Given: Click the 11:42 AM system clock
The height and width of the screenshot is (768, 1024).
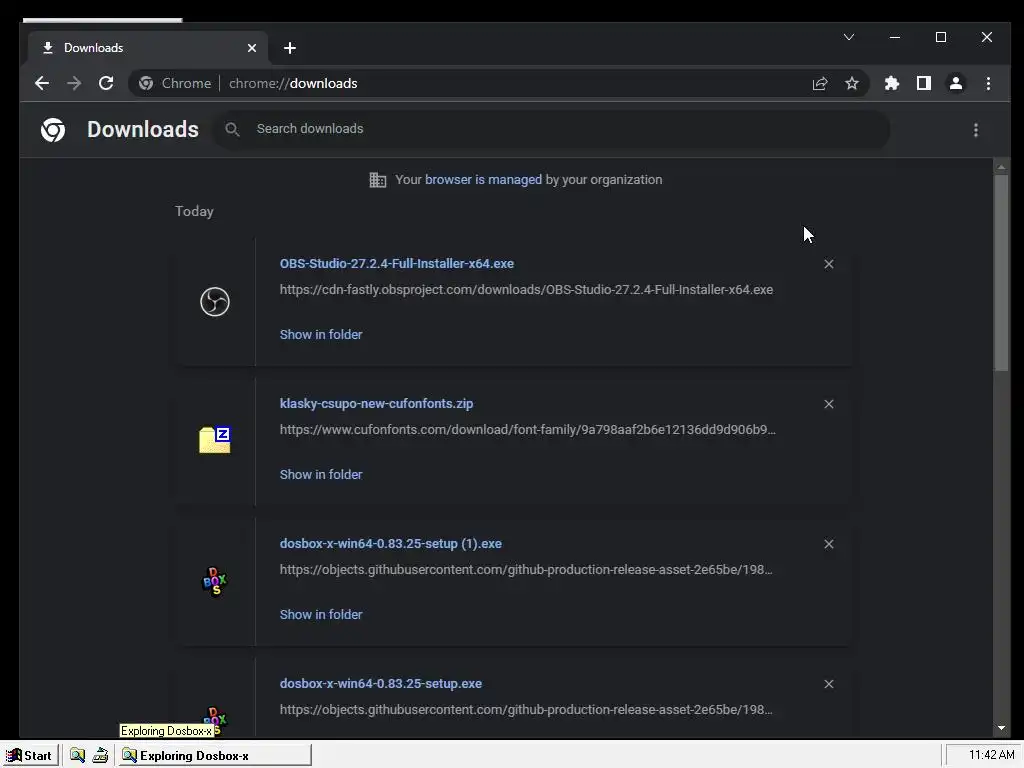Looking at the screenshot, I should coord(991,756).
